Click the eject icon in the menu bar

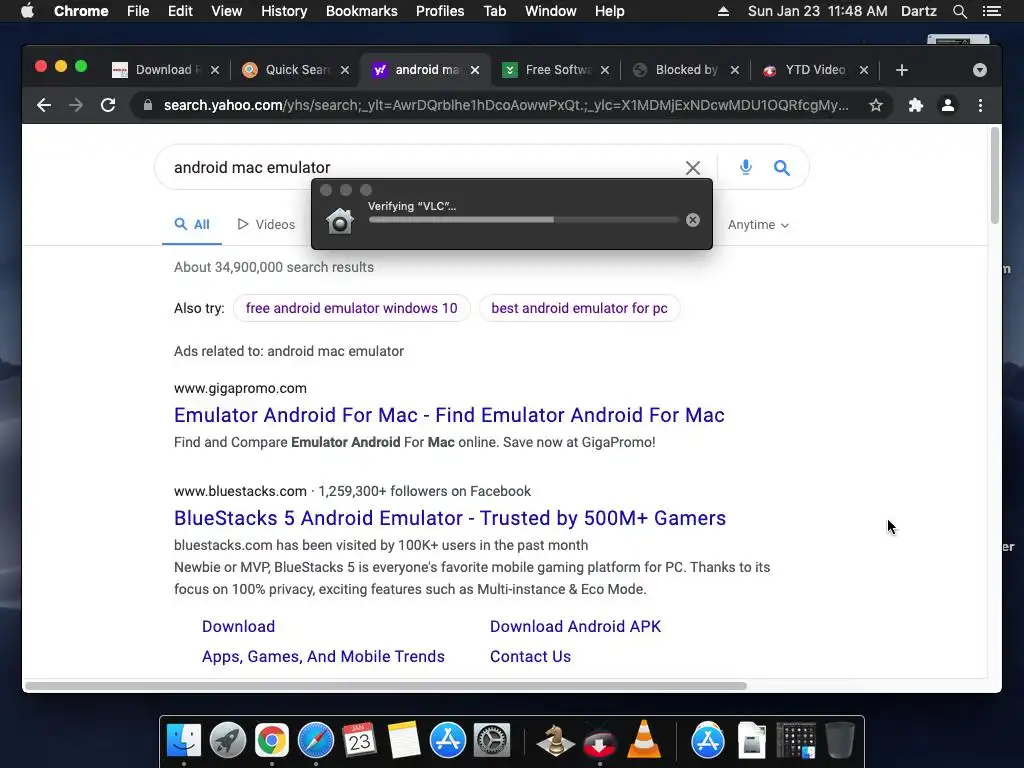pos(723,11)
